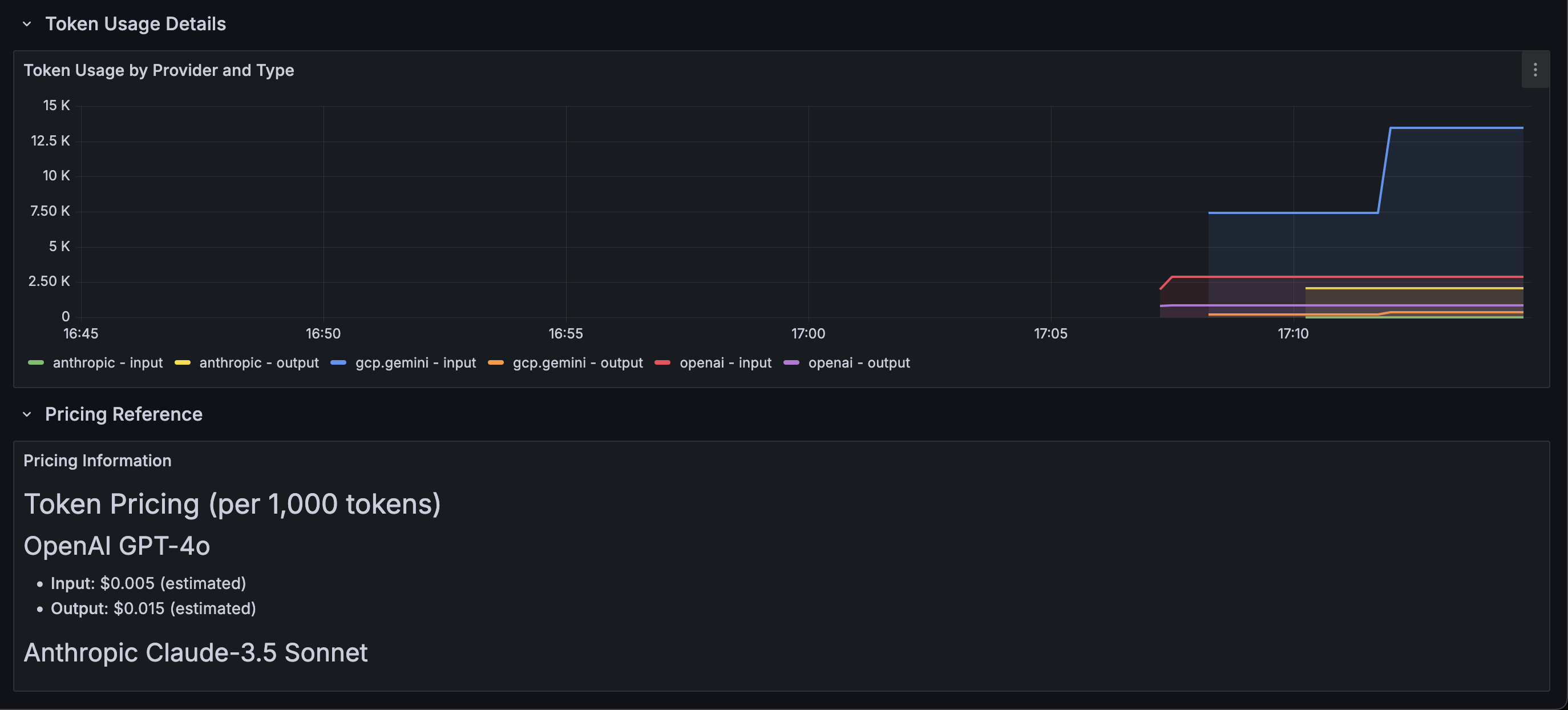
Task: Open the panel menu three-dot icon
Action: pos(1534,70)
